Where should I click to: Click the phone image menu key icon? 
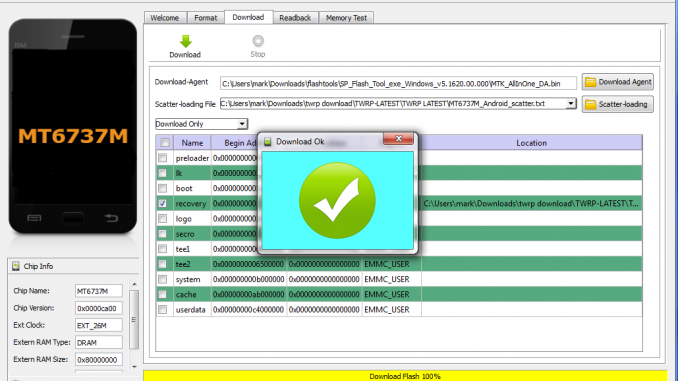click(34, 218)
